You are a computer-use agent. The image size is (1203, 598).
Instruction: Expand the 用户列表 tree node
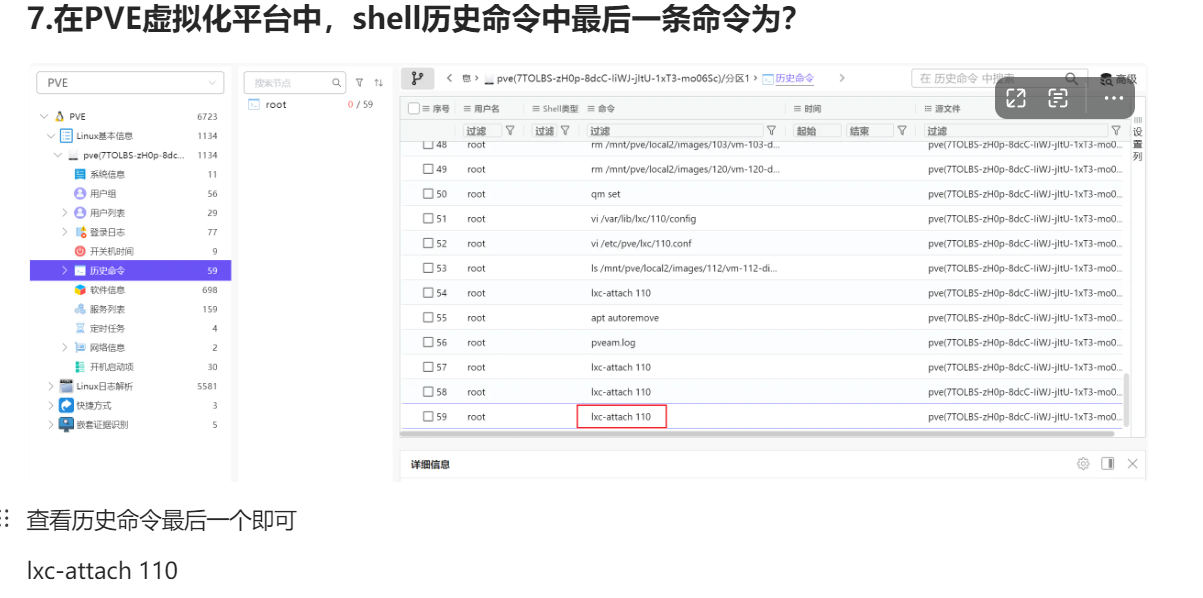tap(65, 213)
